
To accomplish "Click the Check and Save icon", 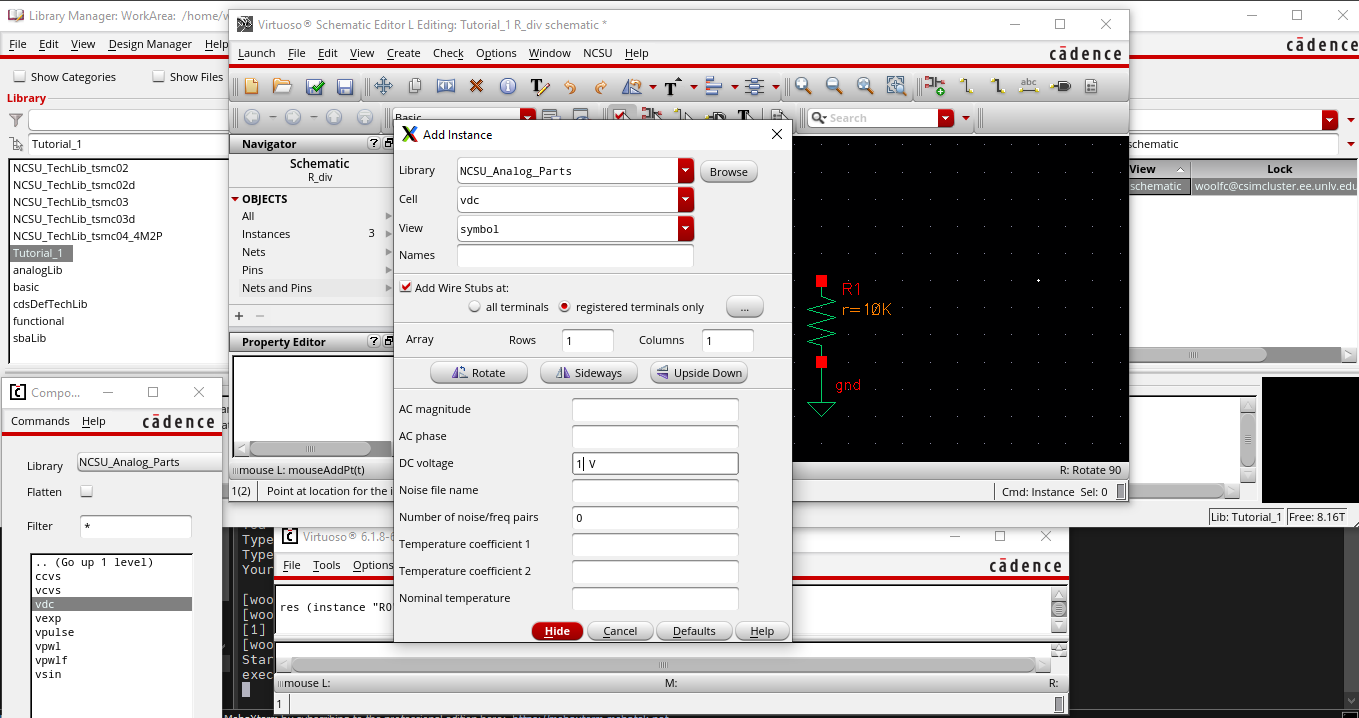I will coord(314,87).
